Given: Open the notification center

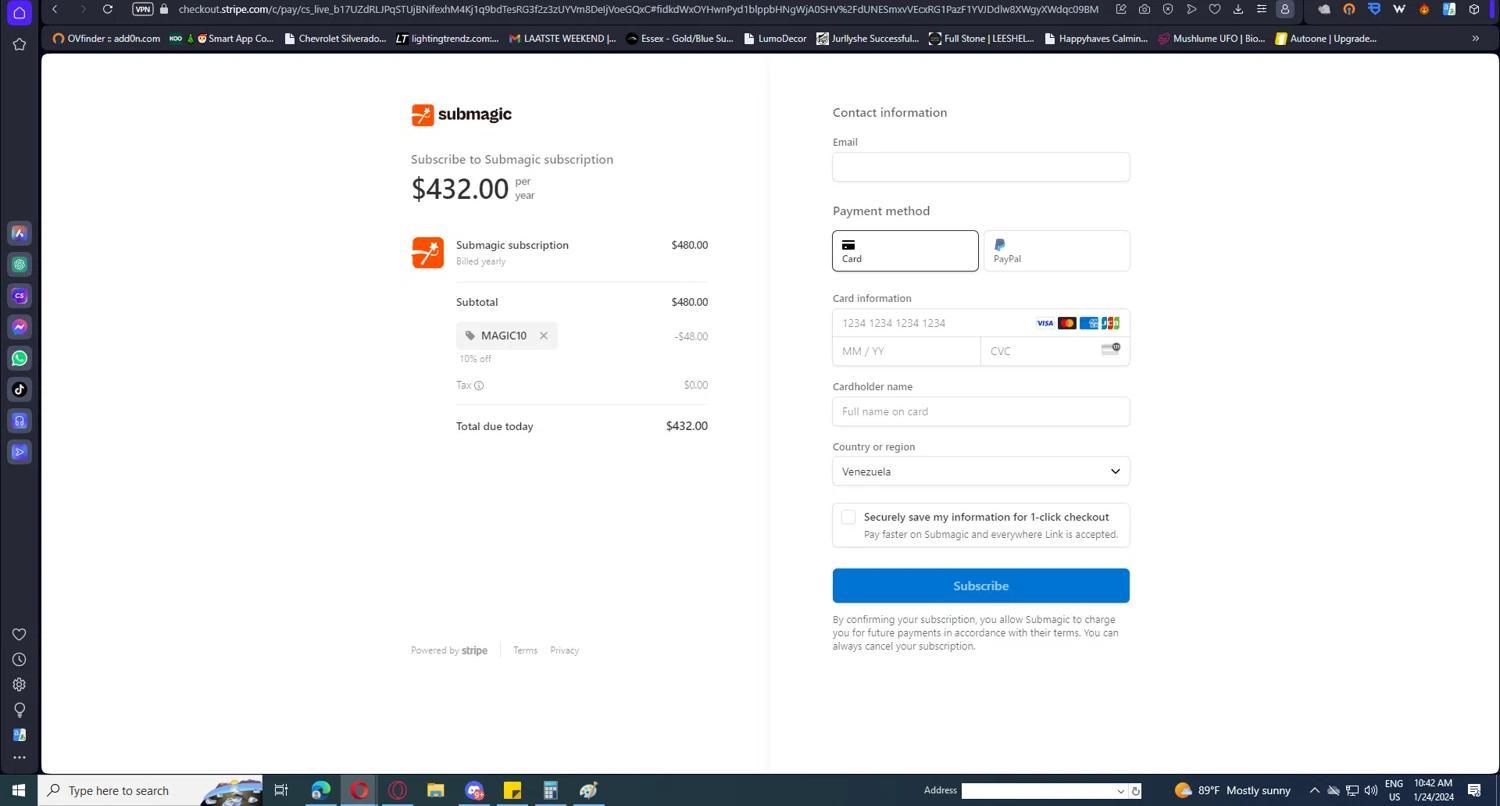Looking at the screenshot, I should click(1474, 791).
